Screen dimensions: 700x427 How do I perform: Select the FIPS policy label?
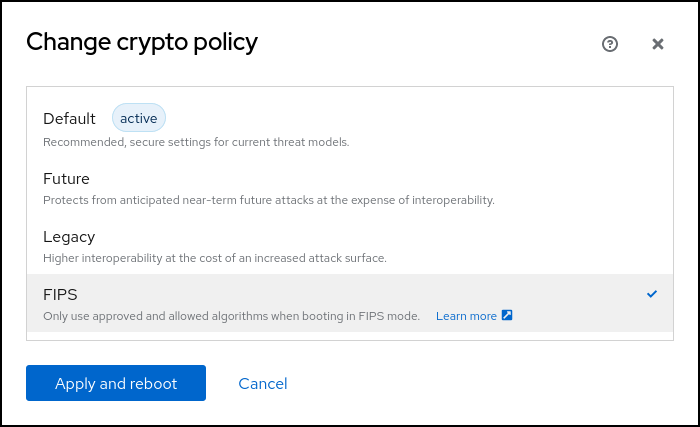[x=60, y=295]
